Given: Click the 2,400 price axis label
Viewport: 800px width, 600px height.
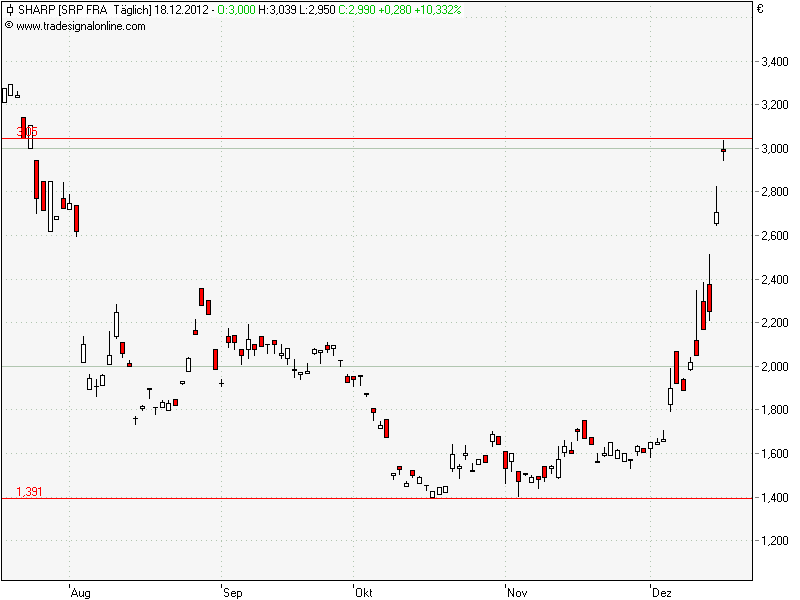Looking at the screenshot, I should (774, 280).
